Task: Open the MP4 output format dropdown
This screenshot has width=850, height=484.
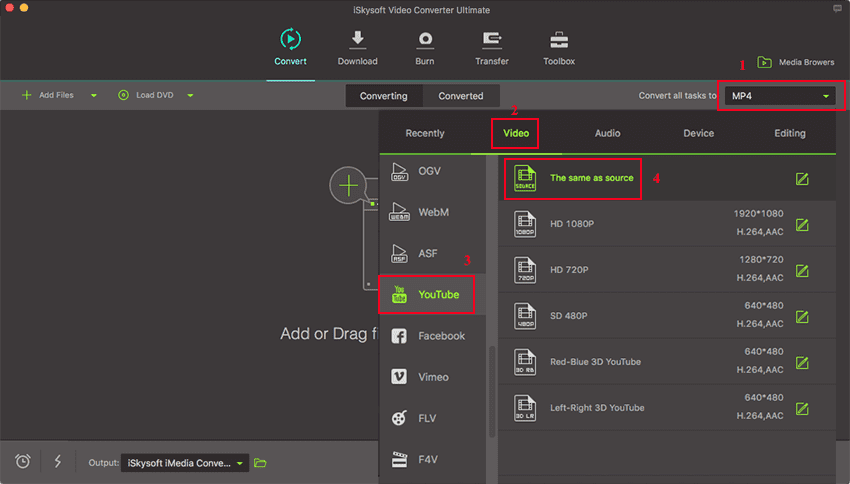Action: tap(780, 96)
